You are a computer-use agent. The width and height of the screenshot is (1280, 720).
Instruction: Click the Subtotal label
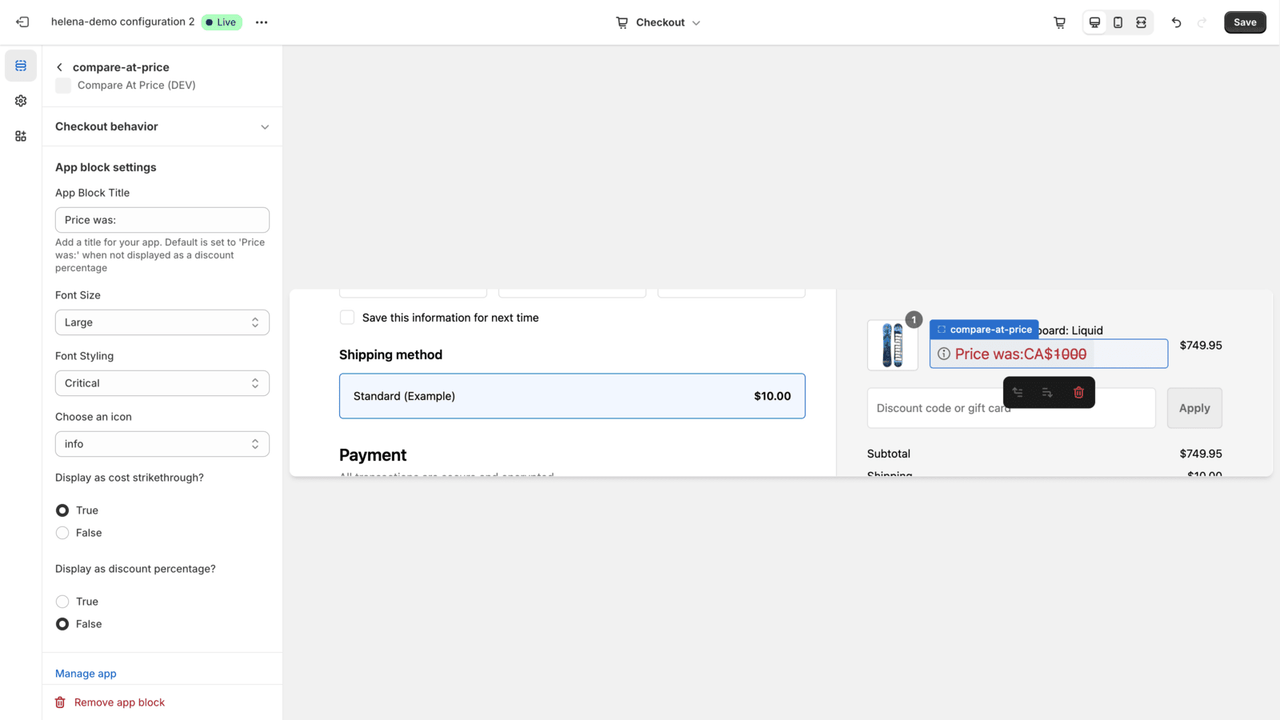pos(889,453)
